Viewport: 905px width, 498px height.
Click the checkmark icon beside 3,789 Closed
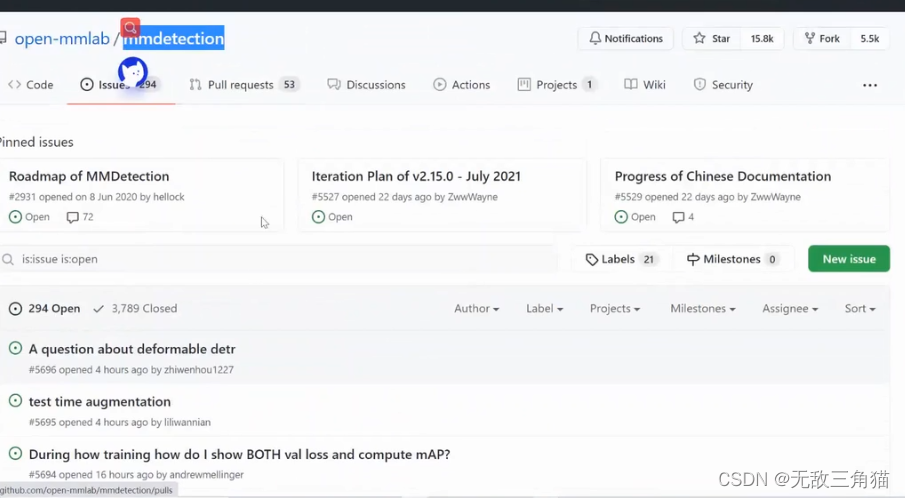click(99, 309)
